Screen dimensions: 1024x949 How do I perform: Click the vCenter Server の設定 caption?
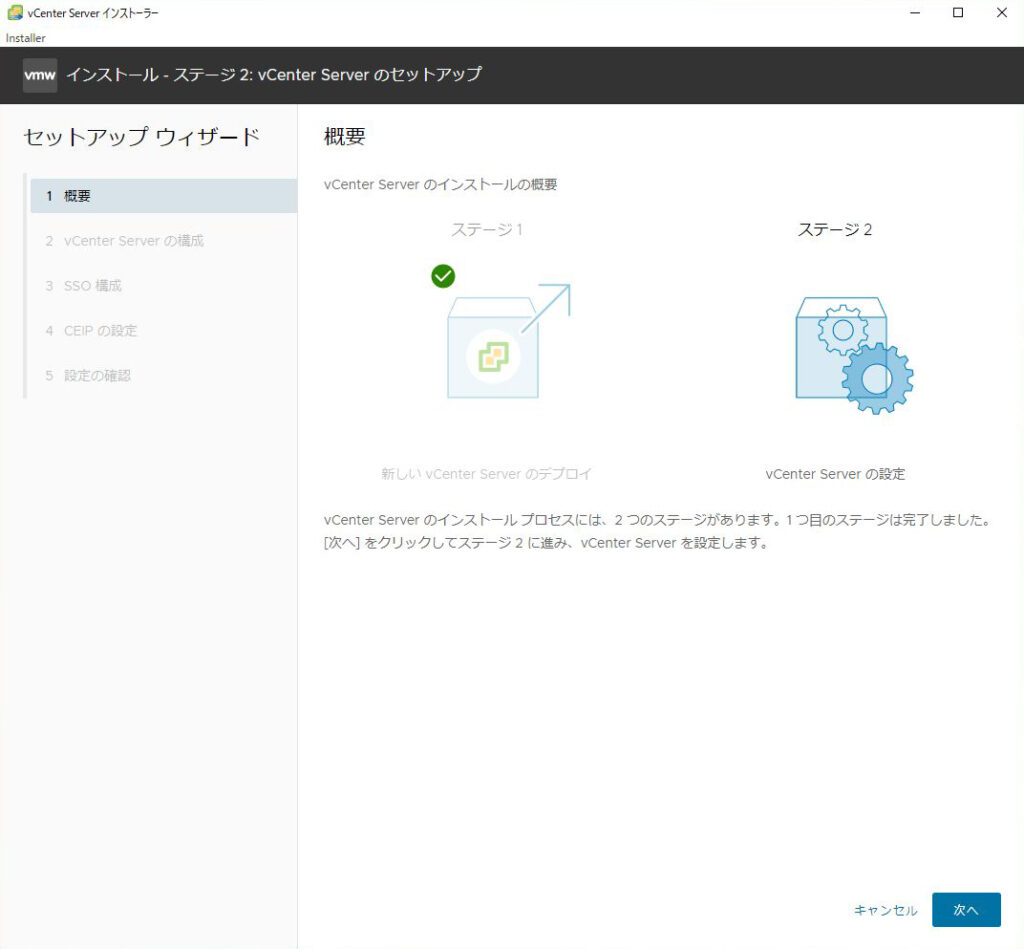coord(835,474)
